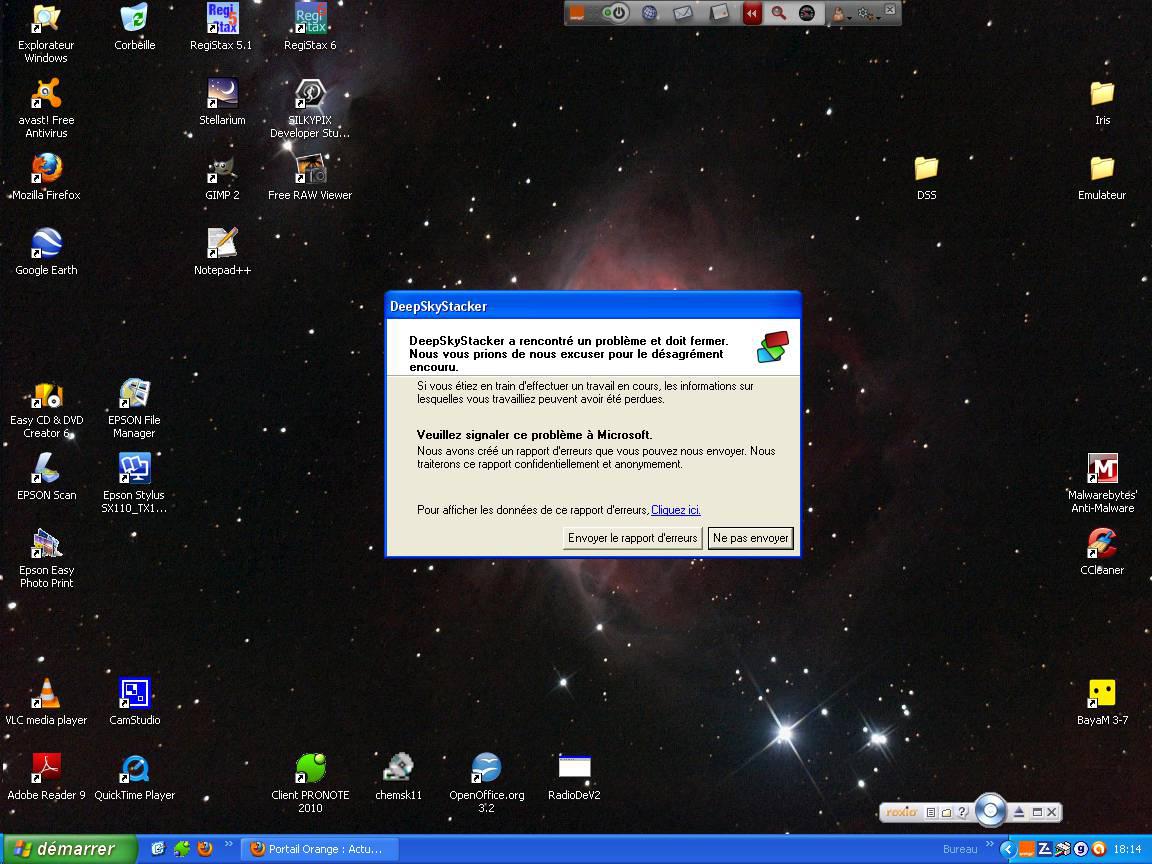Screen dimensions: 1152x864
Task: Click the magnifier search icon in top toolbar
Action: pos(778,13)
